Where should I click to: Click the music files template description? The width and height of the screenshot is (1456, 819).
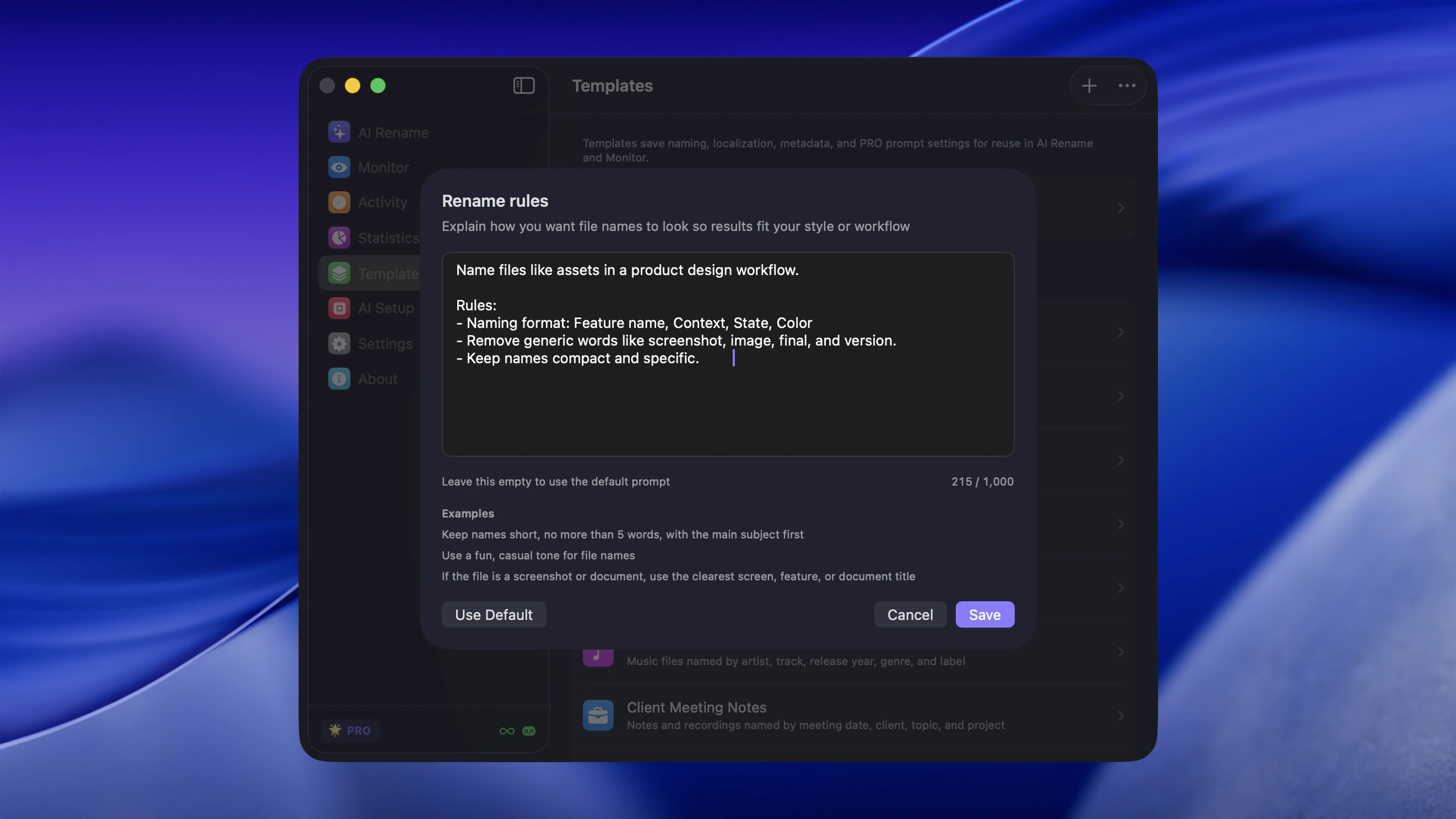tap(796, 661)
